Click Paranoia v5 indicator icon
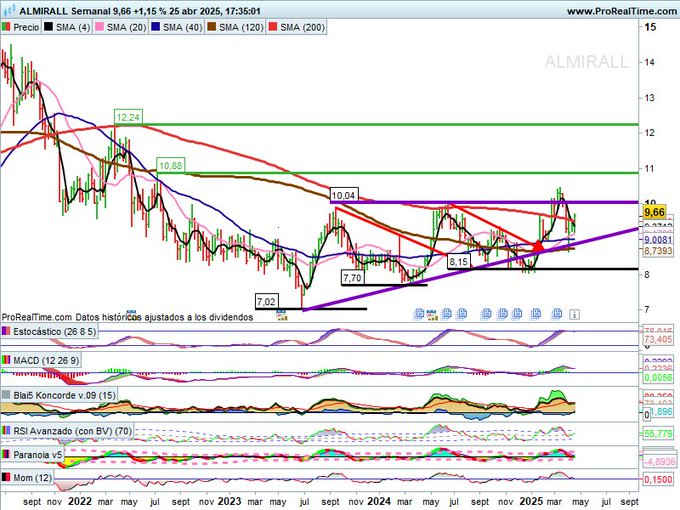 [x=6, y=455]
